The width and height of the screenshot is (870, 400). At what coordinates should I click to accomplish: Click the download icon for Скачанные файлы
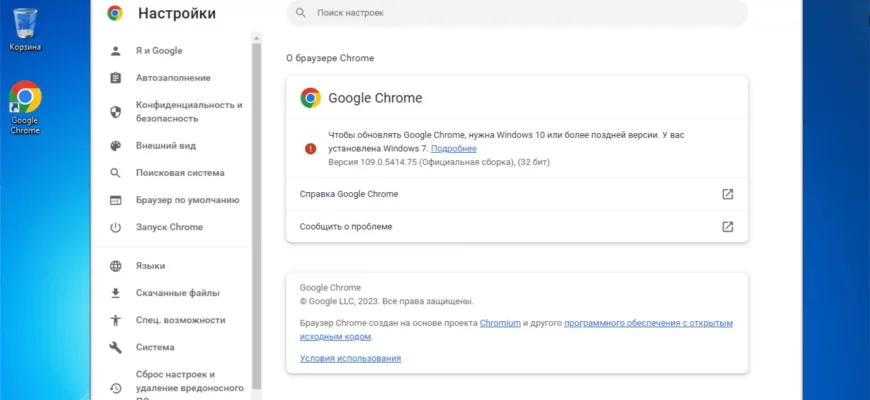pyautogui.click(x=115, y=293)
